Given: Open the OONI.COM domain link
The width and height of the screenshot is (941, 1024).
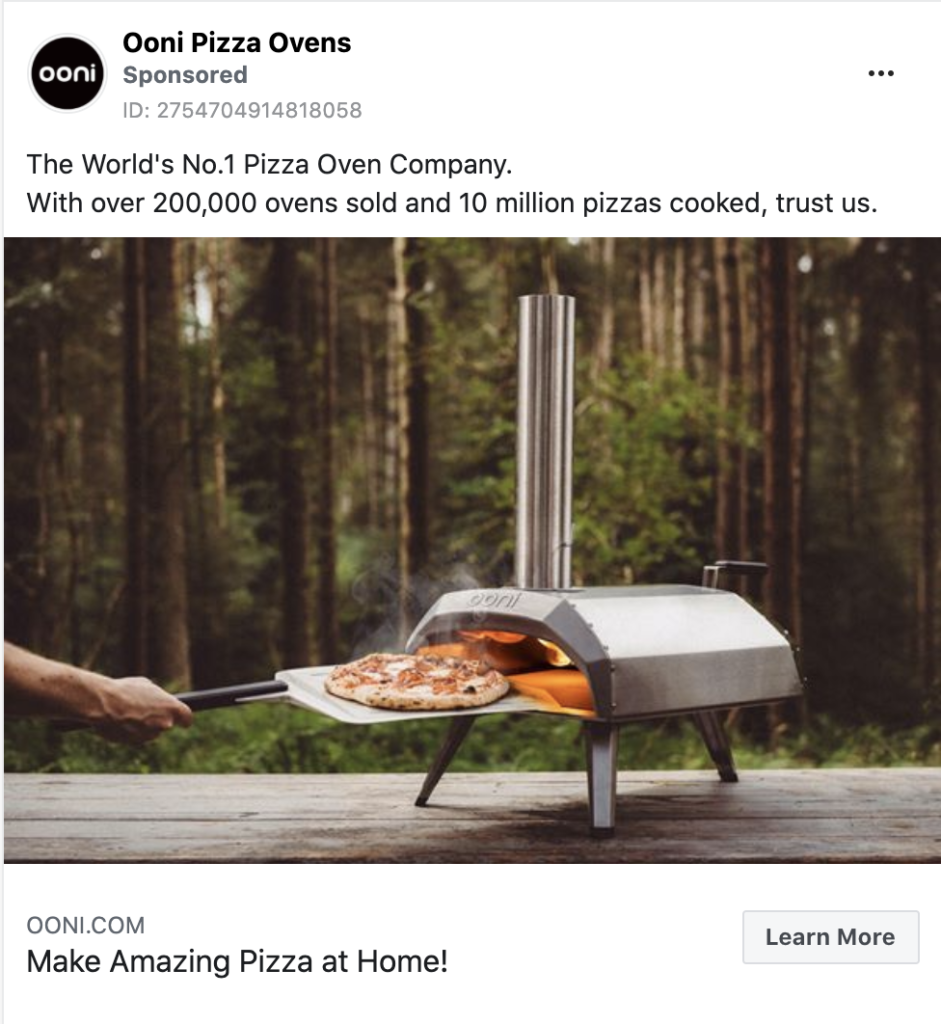Looking at the screenshot, I should (x=86, y=925).
